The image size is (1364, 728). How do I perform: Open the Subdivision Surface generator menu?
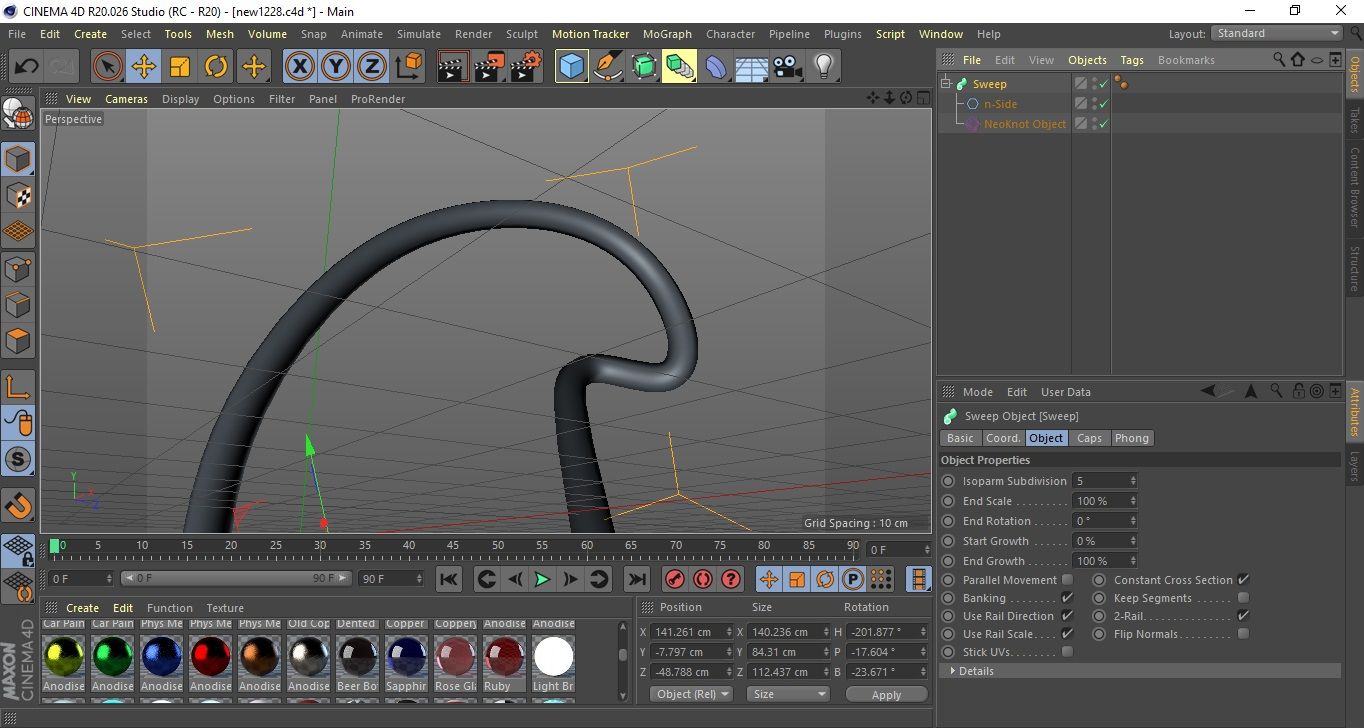point(643,67)
